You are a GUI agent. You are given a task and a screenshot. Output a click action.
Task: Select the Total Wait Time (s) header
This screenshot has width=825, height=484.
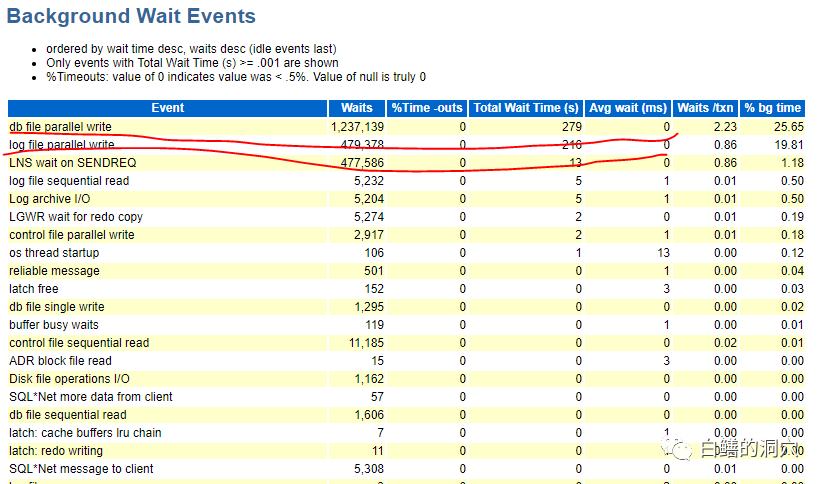(526, 108)
